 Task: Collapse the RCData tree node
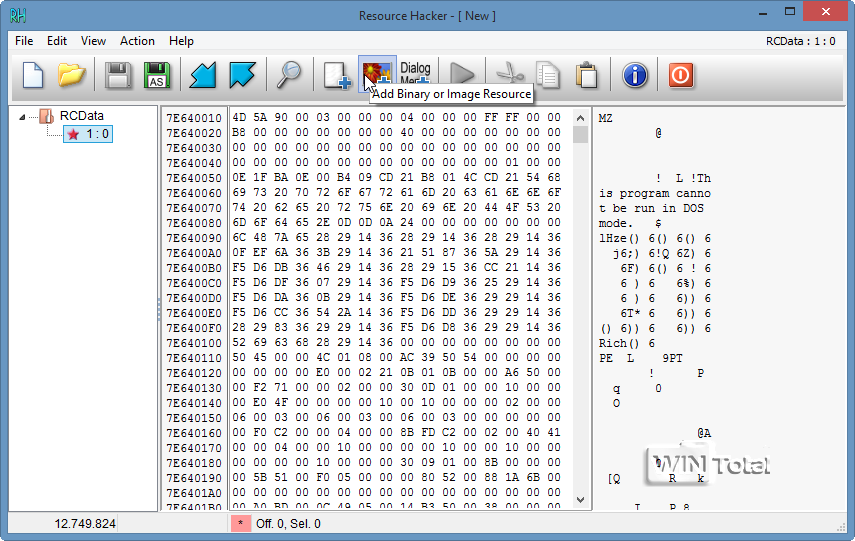pos(22,117)
